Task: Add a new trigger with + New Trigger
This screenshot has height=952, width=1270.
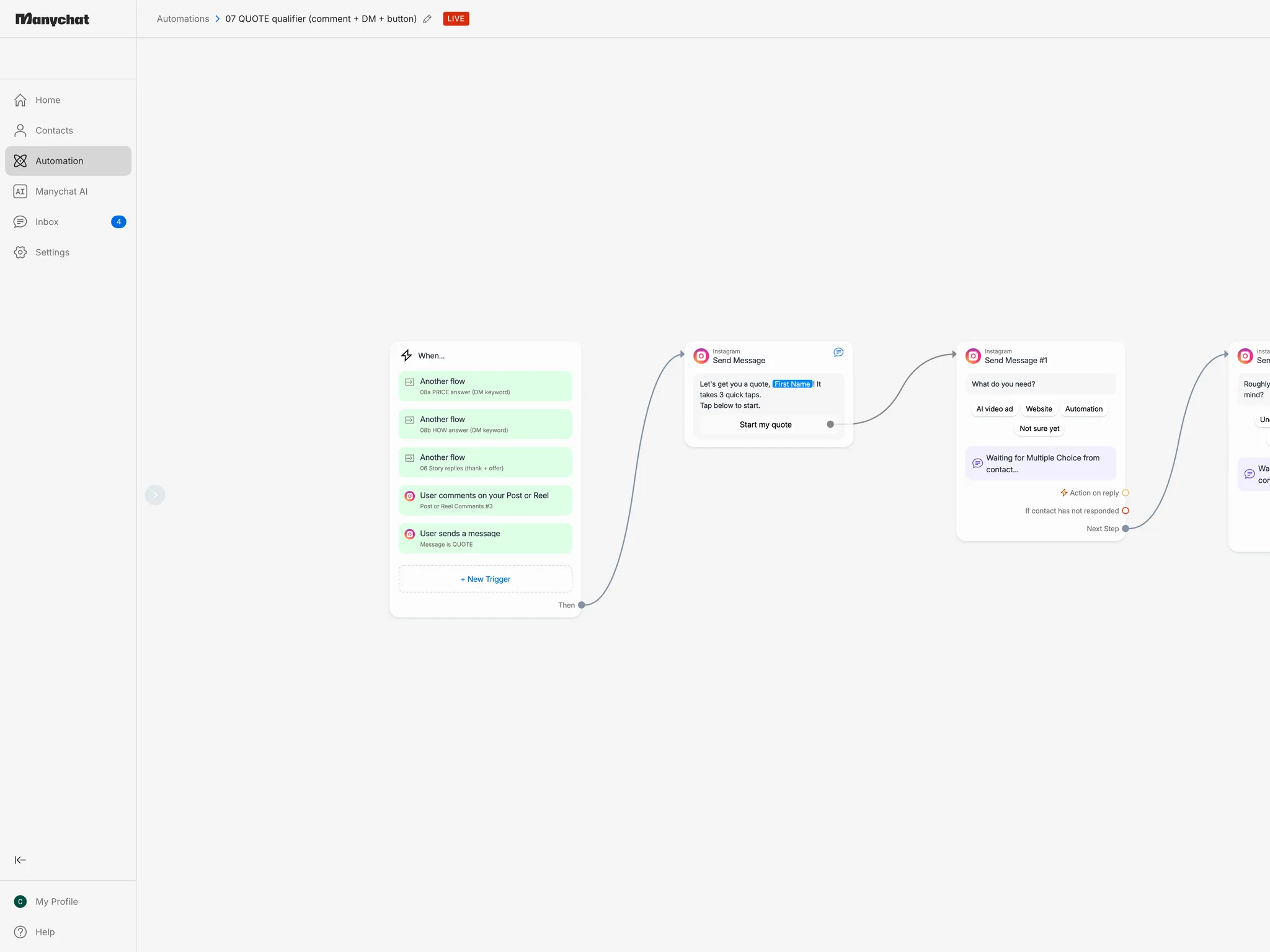Action: [x=486, y=579]
